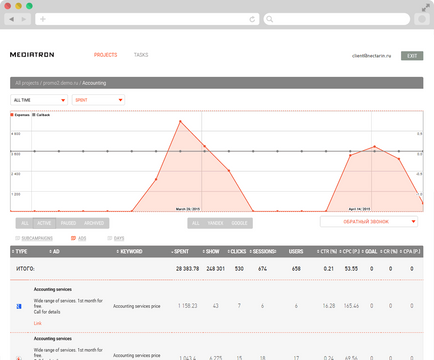Image resolution: width=434 pixels, height=360 pixels.
Task: Click into the browser search field
Action: [337, 19]
